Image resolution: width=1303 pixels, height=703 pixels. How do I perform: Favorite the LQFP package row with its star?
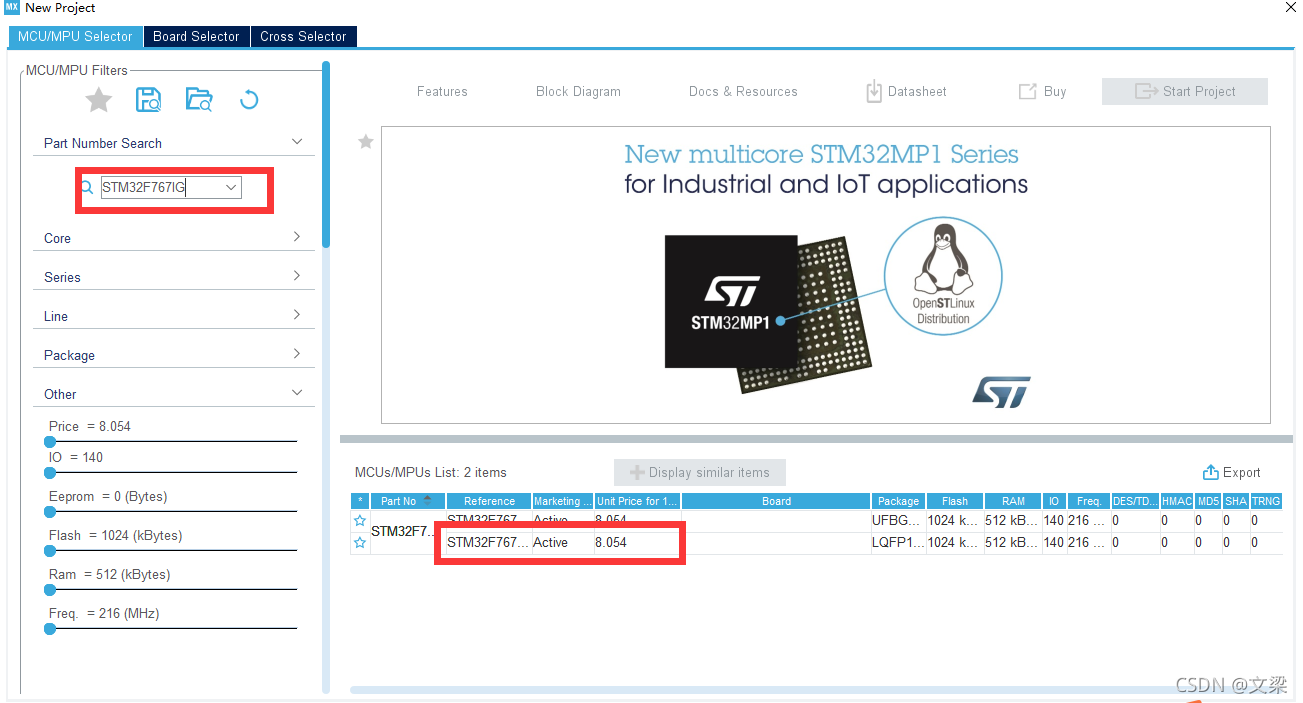click(x=360, y=542)
